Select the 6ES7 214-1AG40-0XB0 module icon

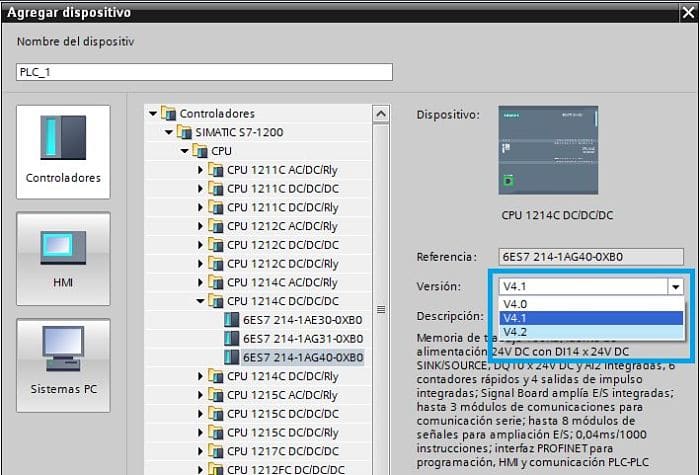[x=231, y=357]
